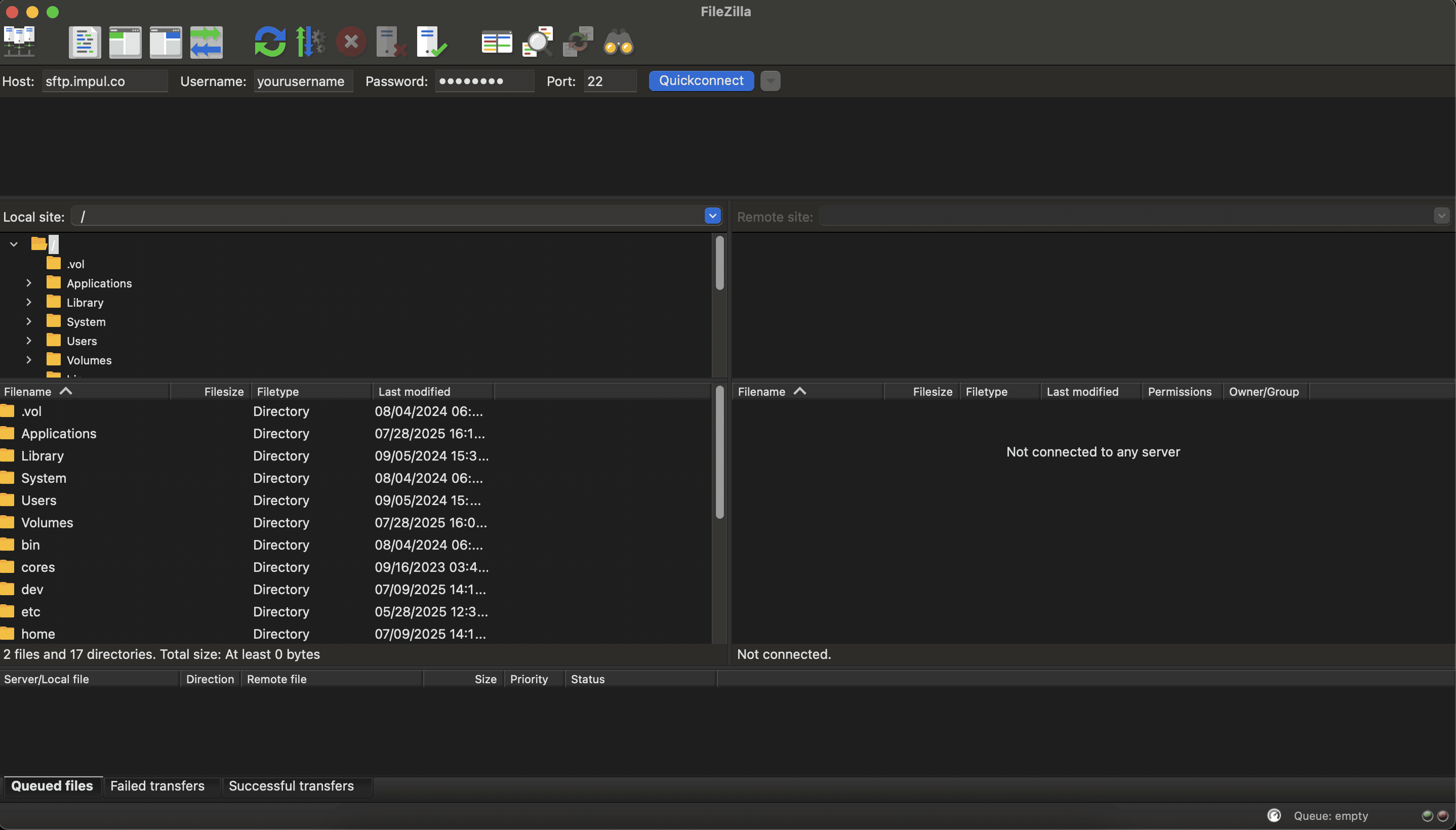Viewport: 1456px width, 830px height.
Task: Open Local site path dropdown
Action: coord(713,216)
